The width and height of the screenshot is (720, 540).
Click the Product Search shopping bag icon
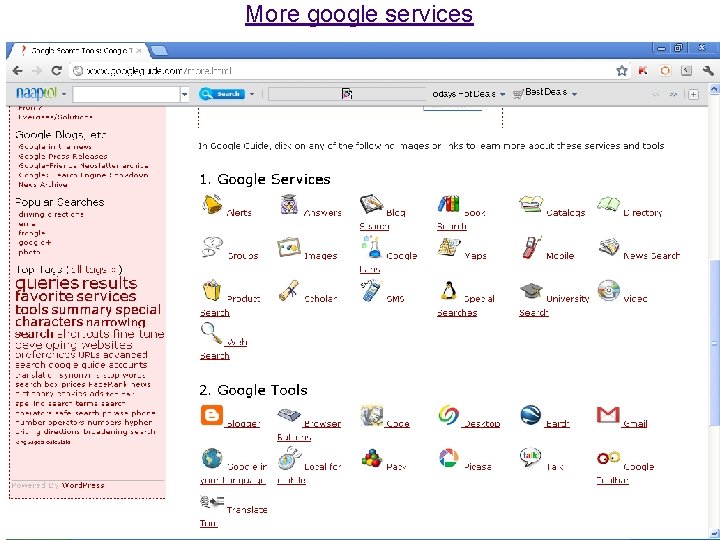pyautogui.click(x=212, y=290)
